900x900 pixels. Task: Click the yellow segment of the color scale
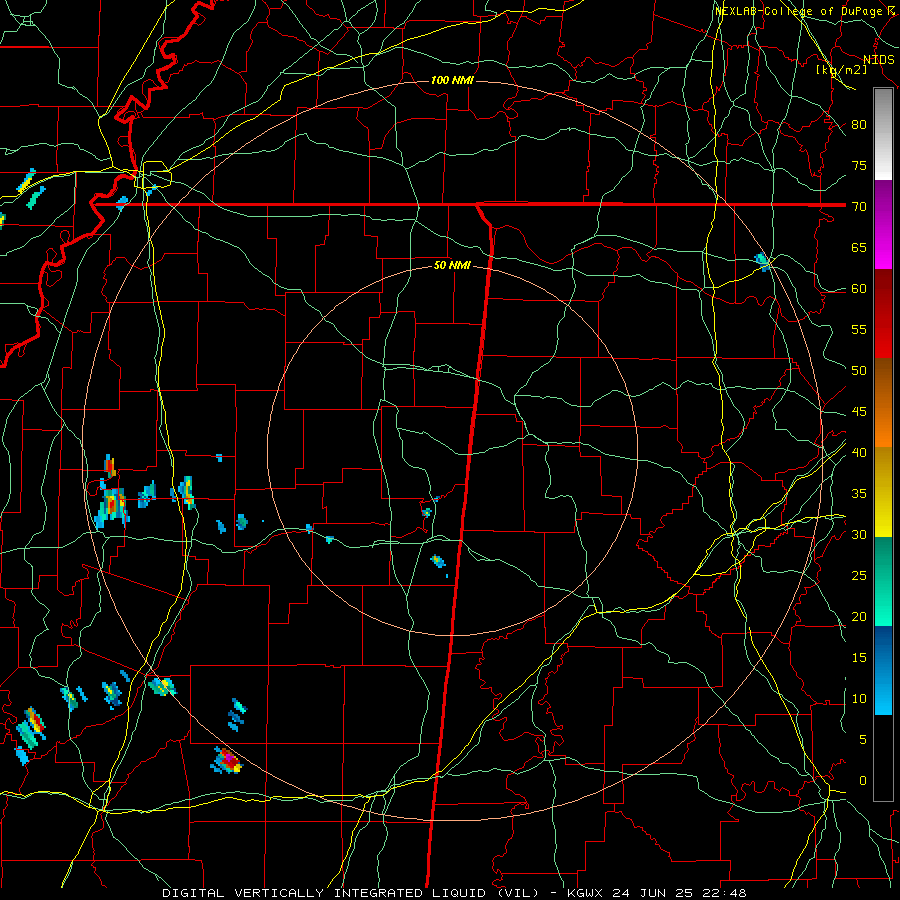[883, 492]
